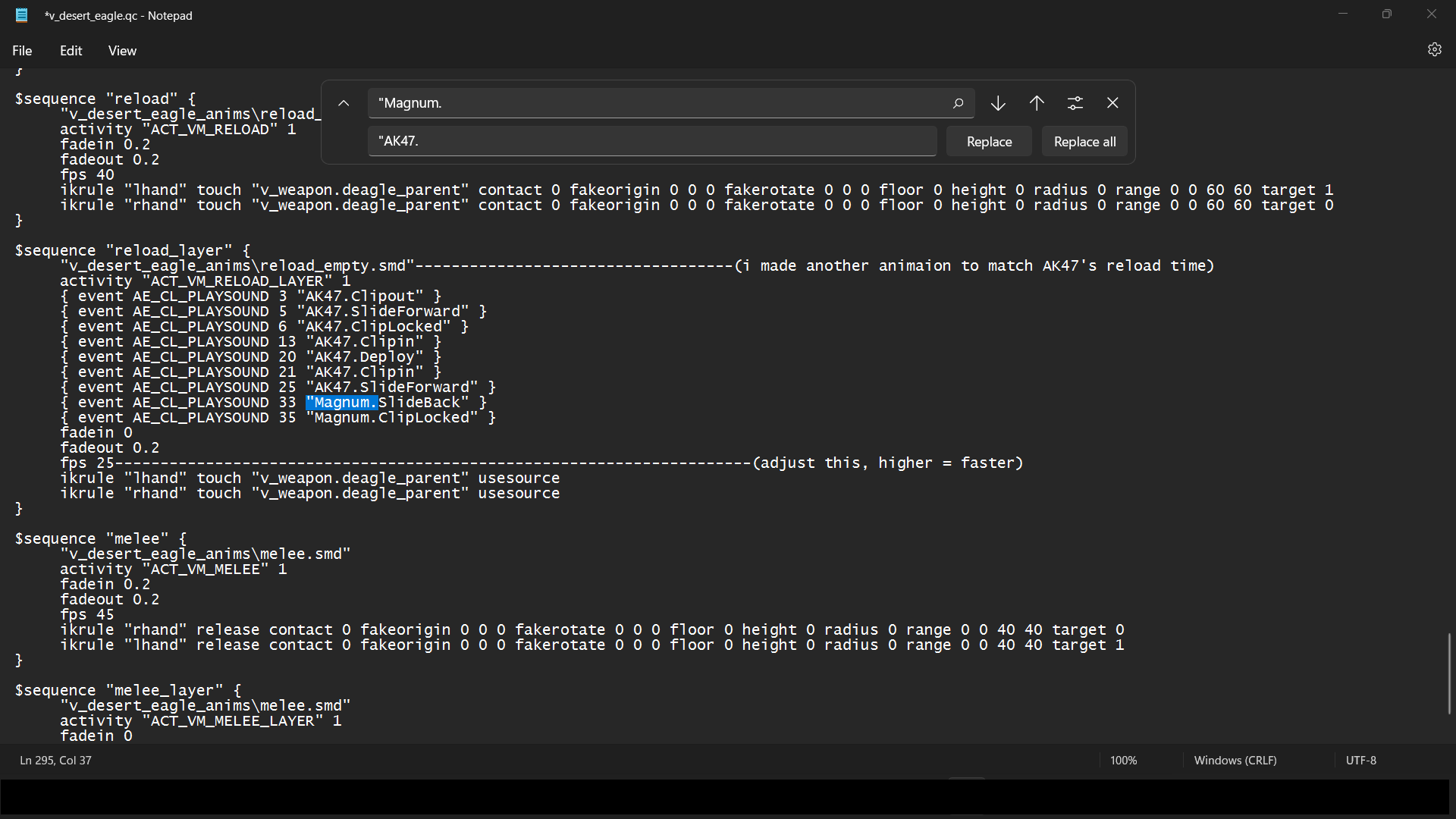
Task: Find previous match with up arrow
Action: tap(1037, 103)
